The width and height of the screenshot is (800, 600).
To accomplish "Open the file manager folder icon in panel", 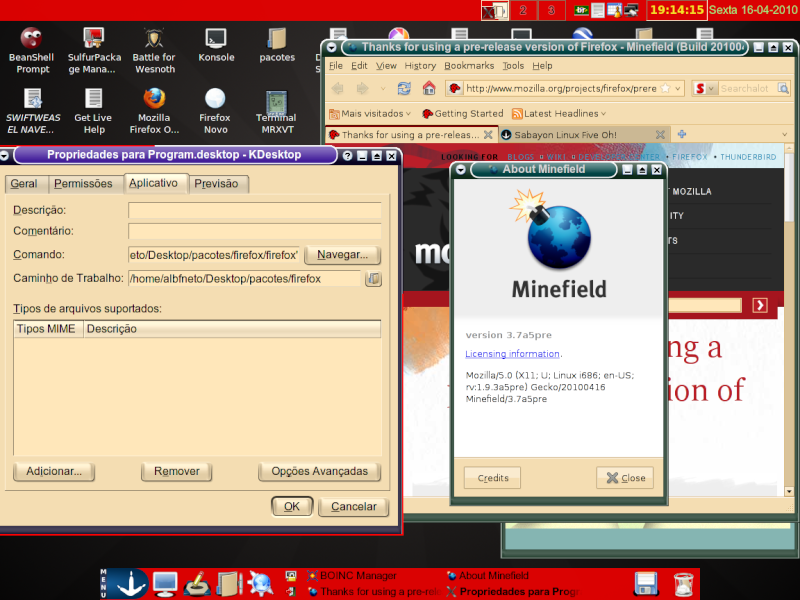I will tap(229, 584).
